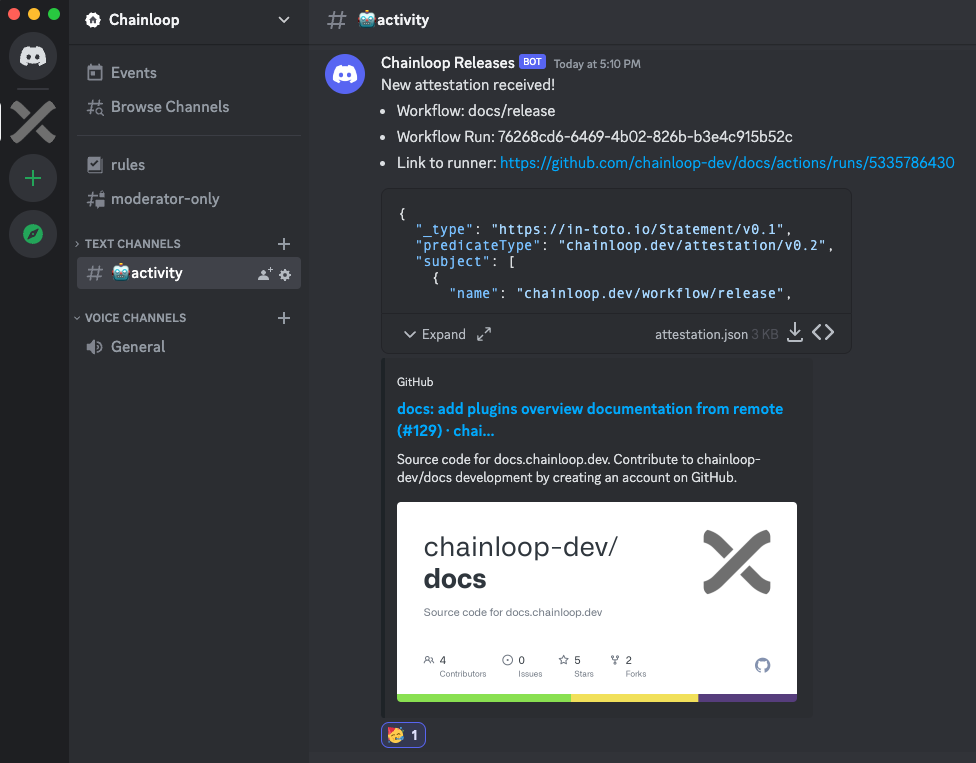Open the Chainloop server dropdown menu
The height and width of the screenshot is (763, 976).
[284, 20]
